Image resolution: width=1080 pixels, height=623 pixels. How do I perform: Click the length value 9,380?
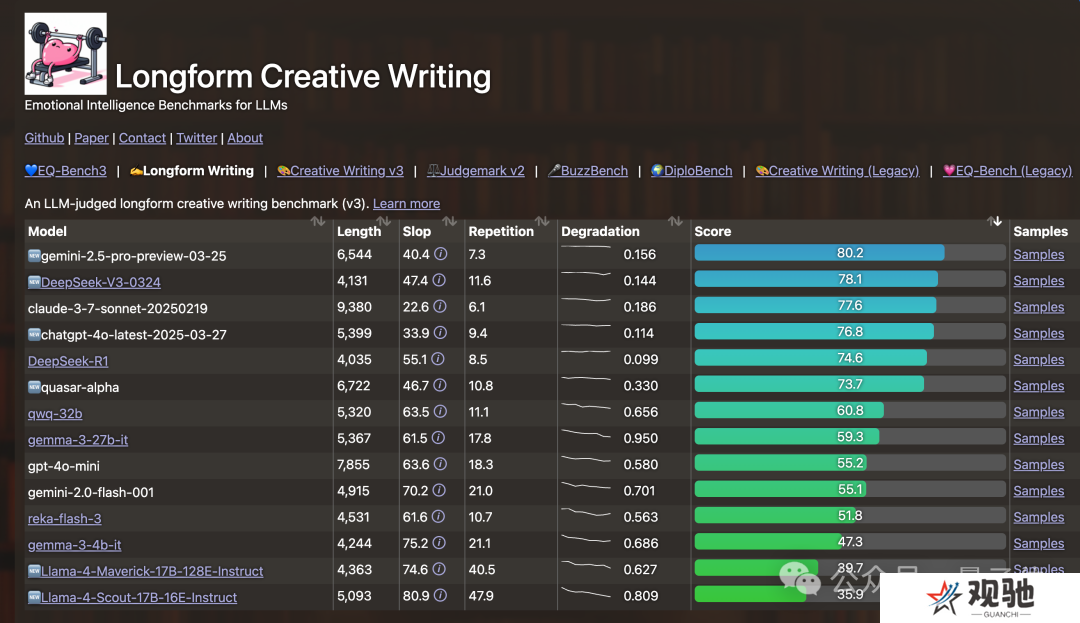(x=354, y=306)
